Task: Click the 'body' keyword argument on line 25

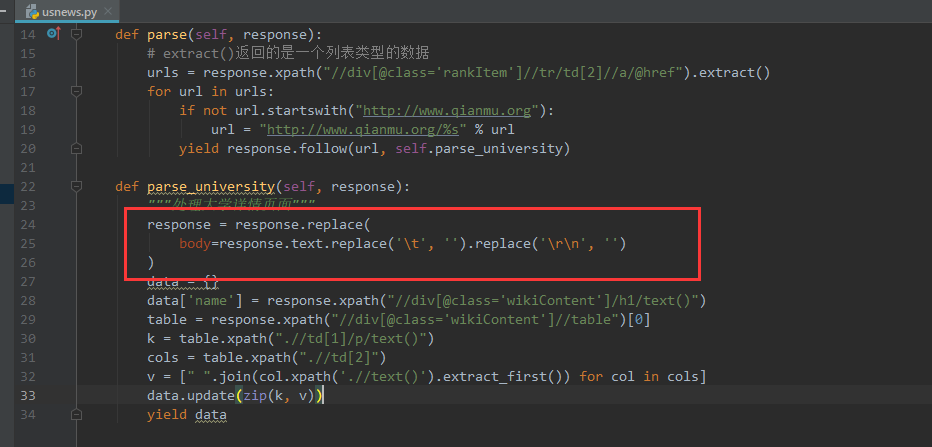Action: [195, 244]
